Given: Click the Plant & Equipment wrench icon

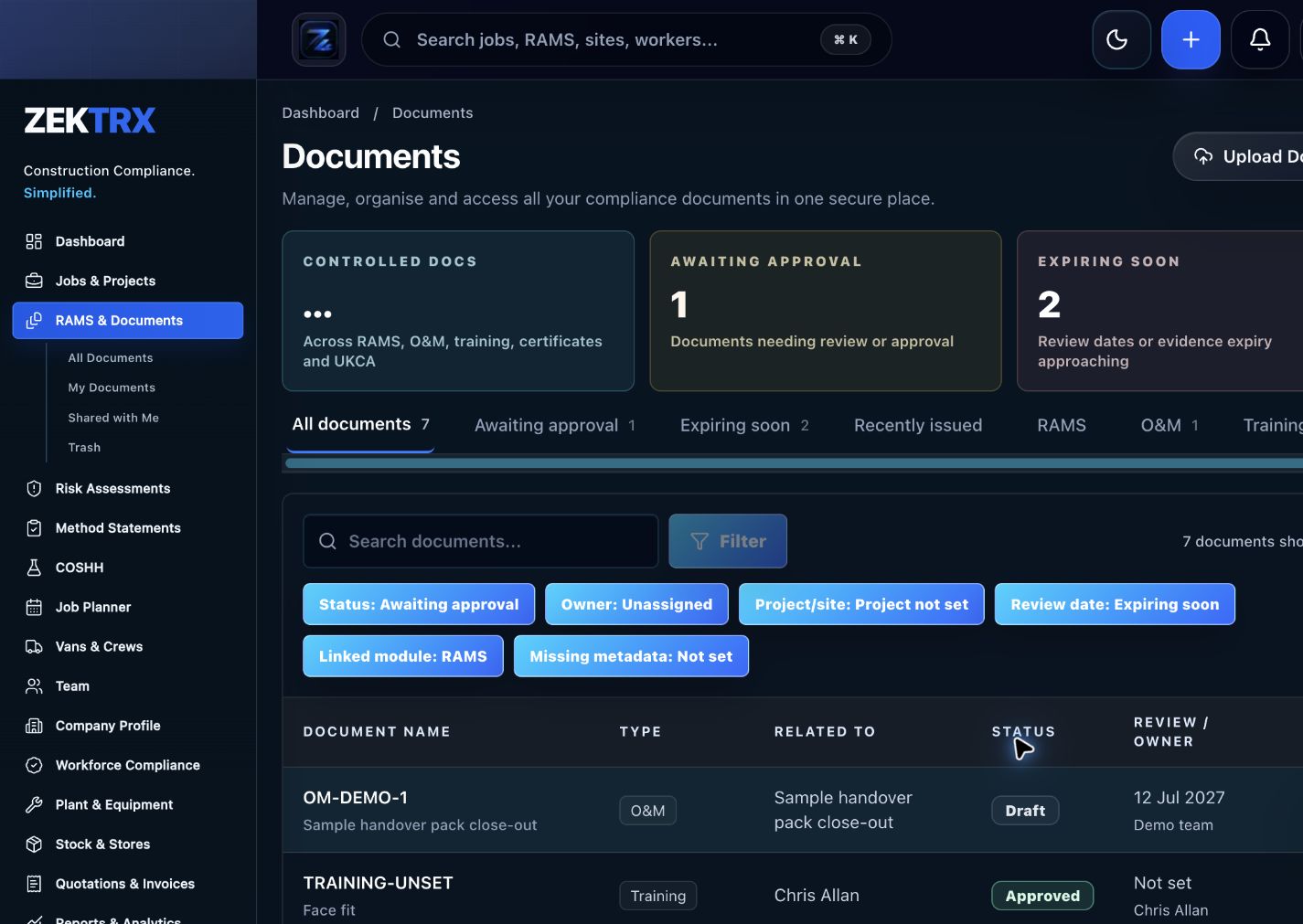Looking at the screenshot, I should click(34, 804).
